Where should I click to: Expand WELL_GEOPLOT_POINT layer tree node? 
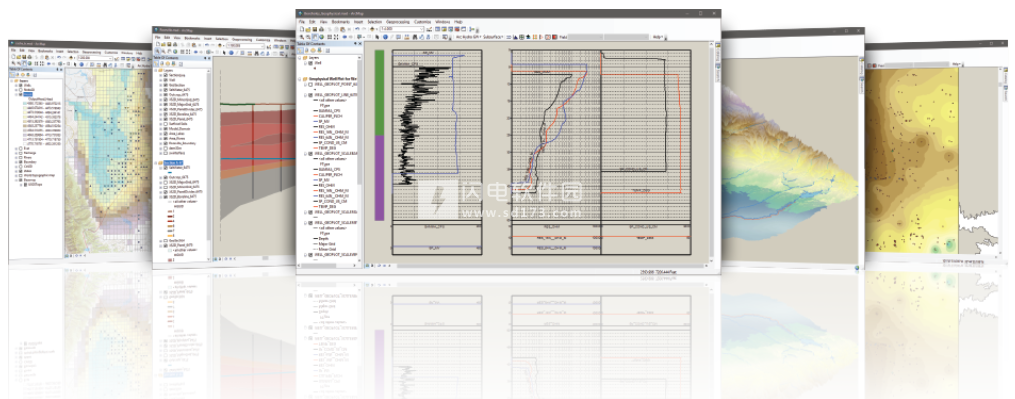click(305, 84)
